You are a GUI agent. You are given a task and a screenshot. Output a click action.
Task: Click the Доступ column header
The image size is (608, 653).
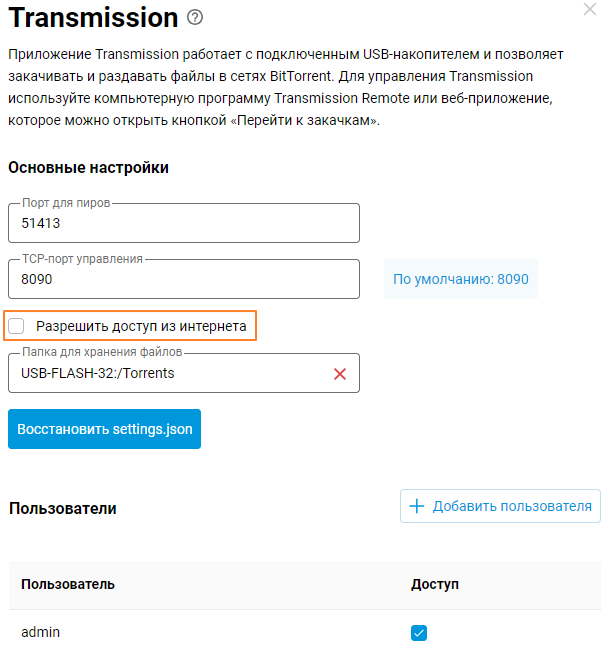(x=435, y=584)
